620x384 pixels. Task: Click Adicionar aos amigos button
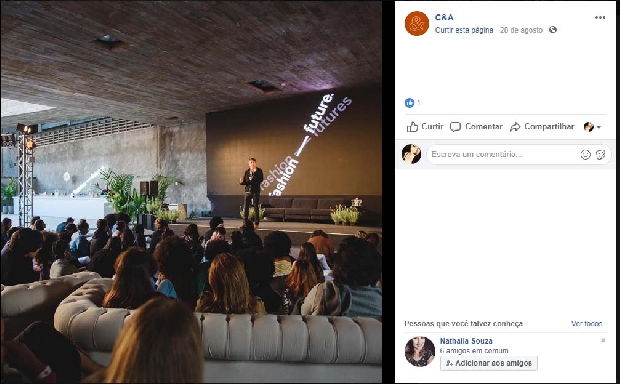click(x=489, y=363)
